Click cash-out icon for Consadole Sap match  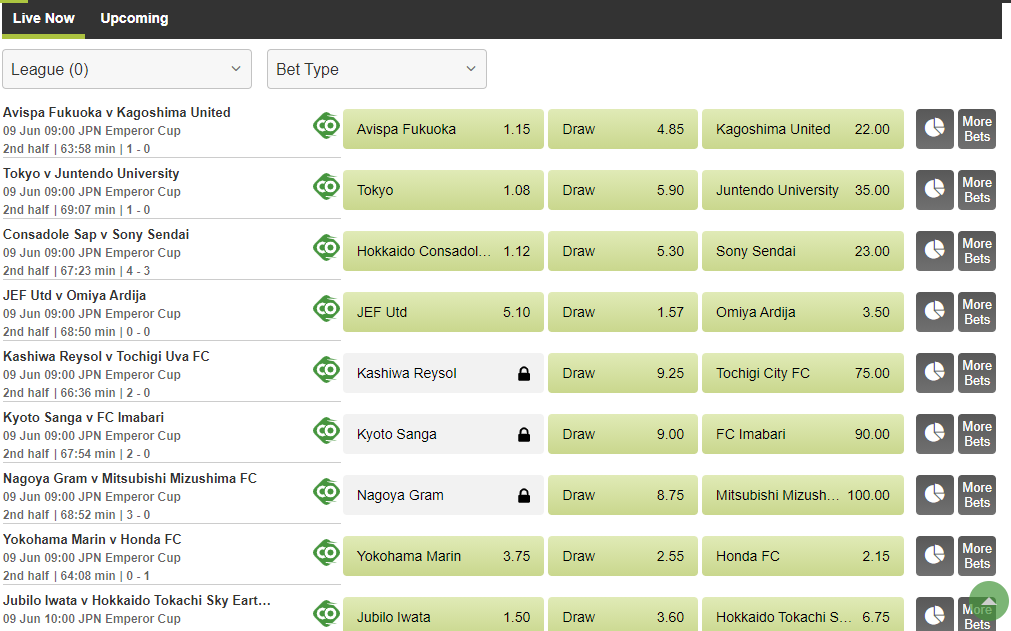pos(326,248)
